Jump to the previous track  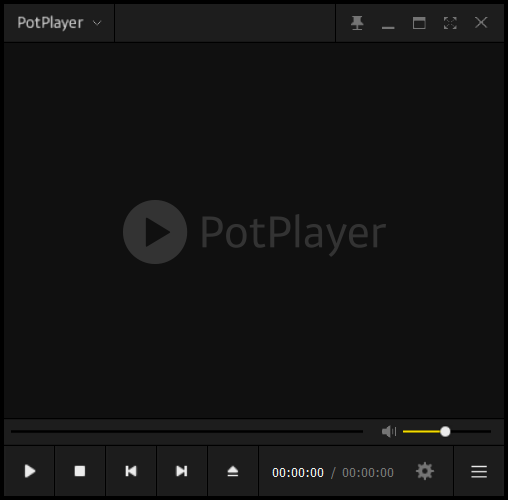tap(131, 471)
